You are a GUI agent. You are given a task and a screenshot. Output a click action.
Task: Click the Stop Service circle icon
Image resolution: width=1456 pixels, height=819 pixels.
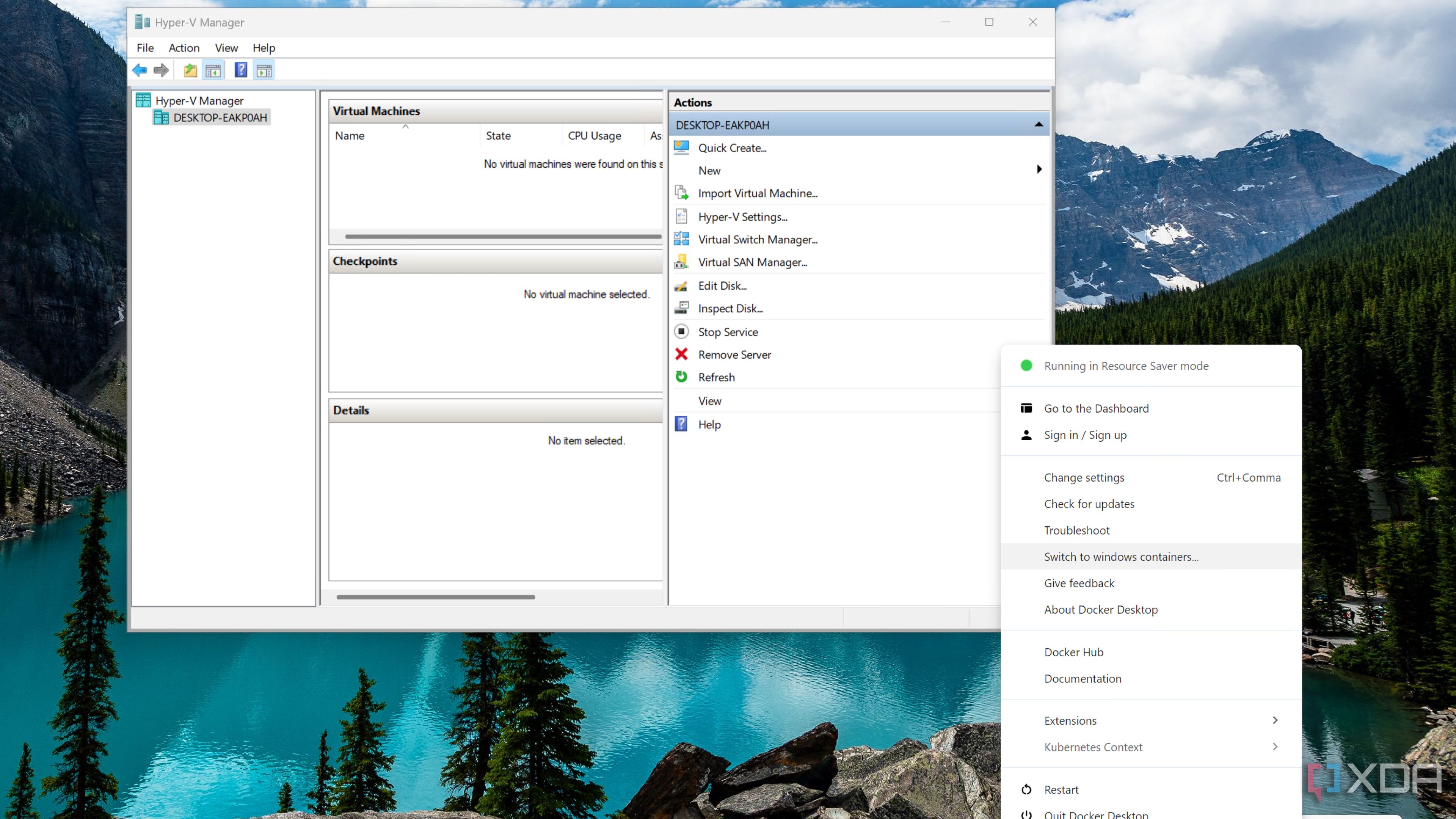[682, 331]
